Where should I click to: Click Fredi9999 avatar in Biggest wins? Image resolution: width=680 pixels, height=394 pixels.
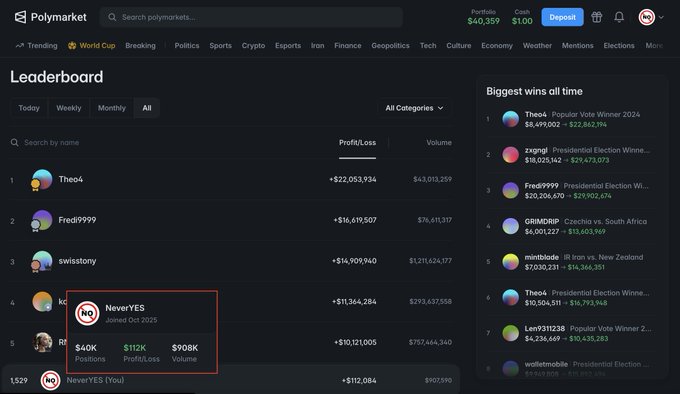(x=510, y=190)
